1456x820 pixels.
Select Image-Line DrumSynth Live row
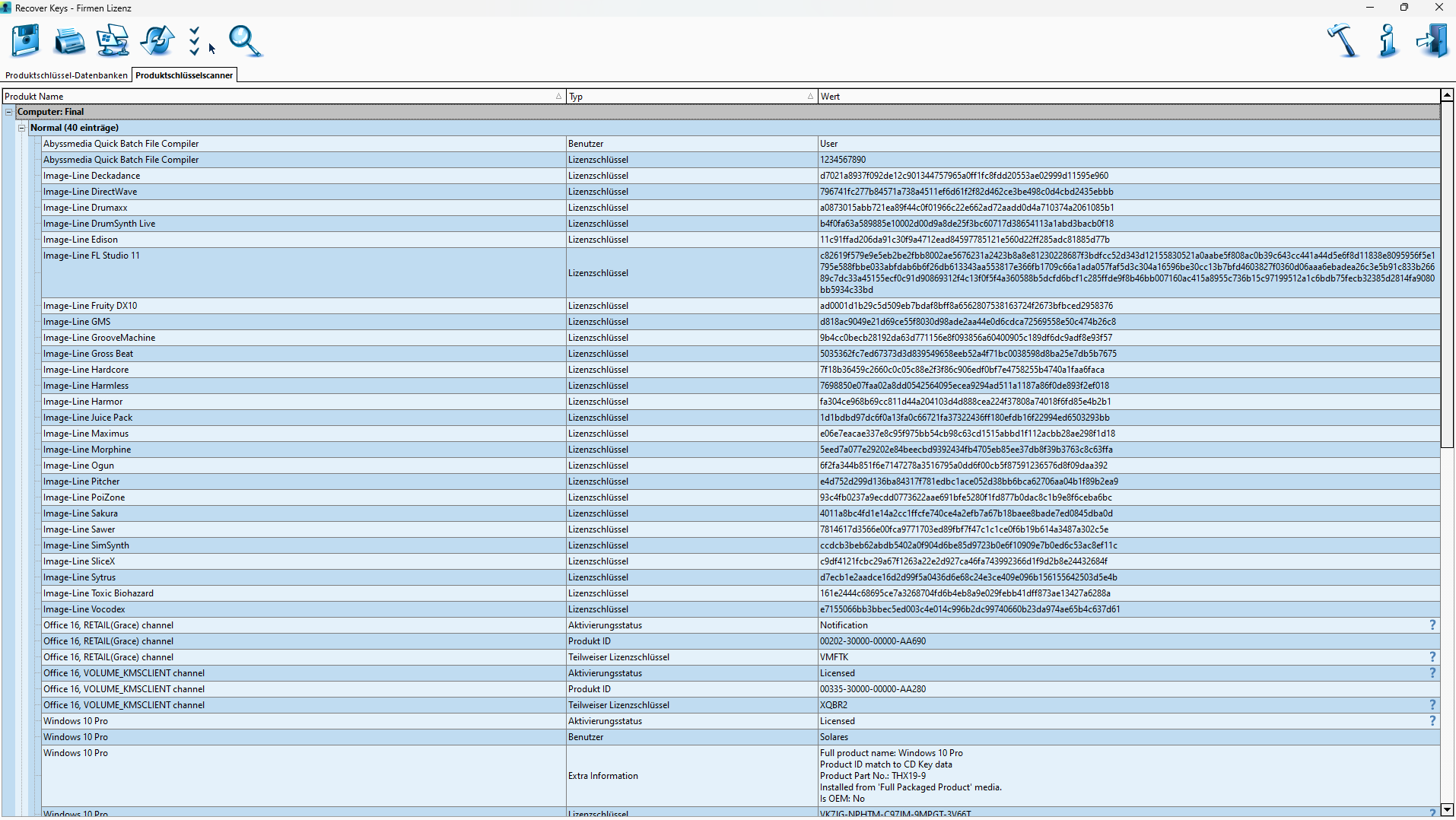coord(741,224)
